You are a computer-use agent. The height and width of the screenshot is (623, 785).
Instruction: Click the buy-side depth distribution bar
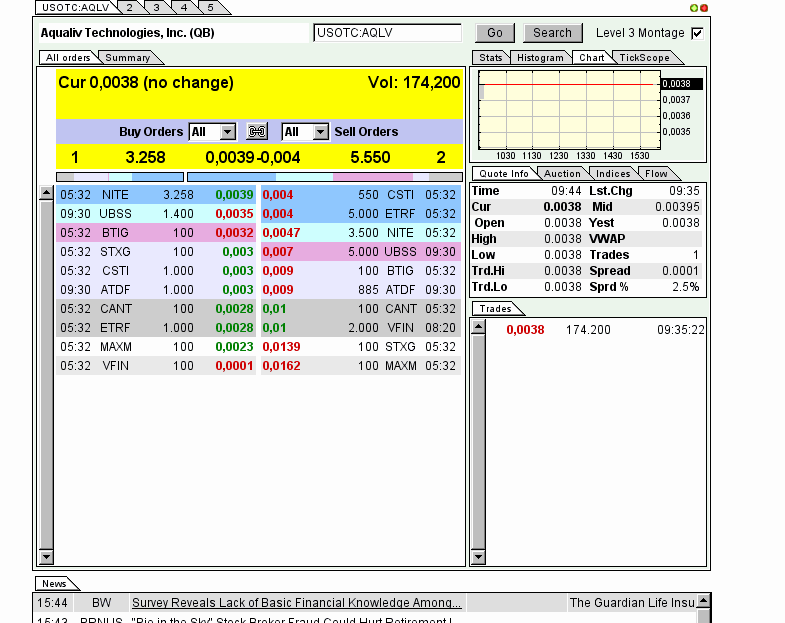[120, 177]
